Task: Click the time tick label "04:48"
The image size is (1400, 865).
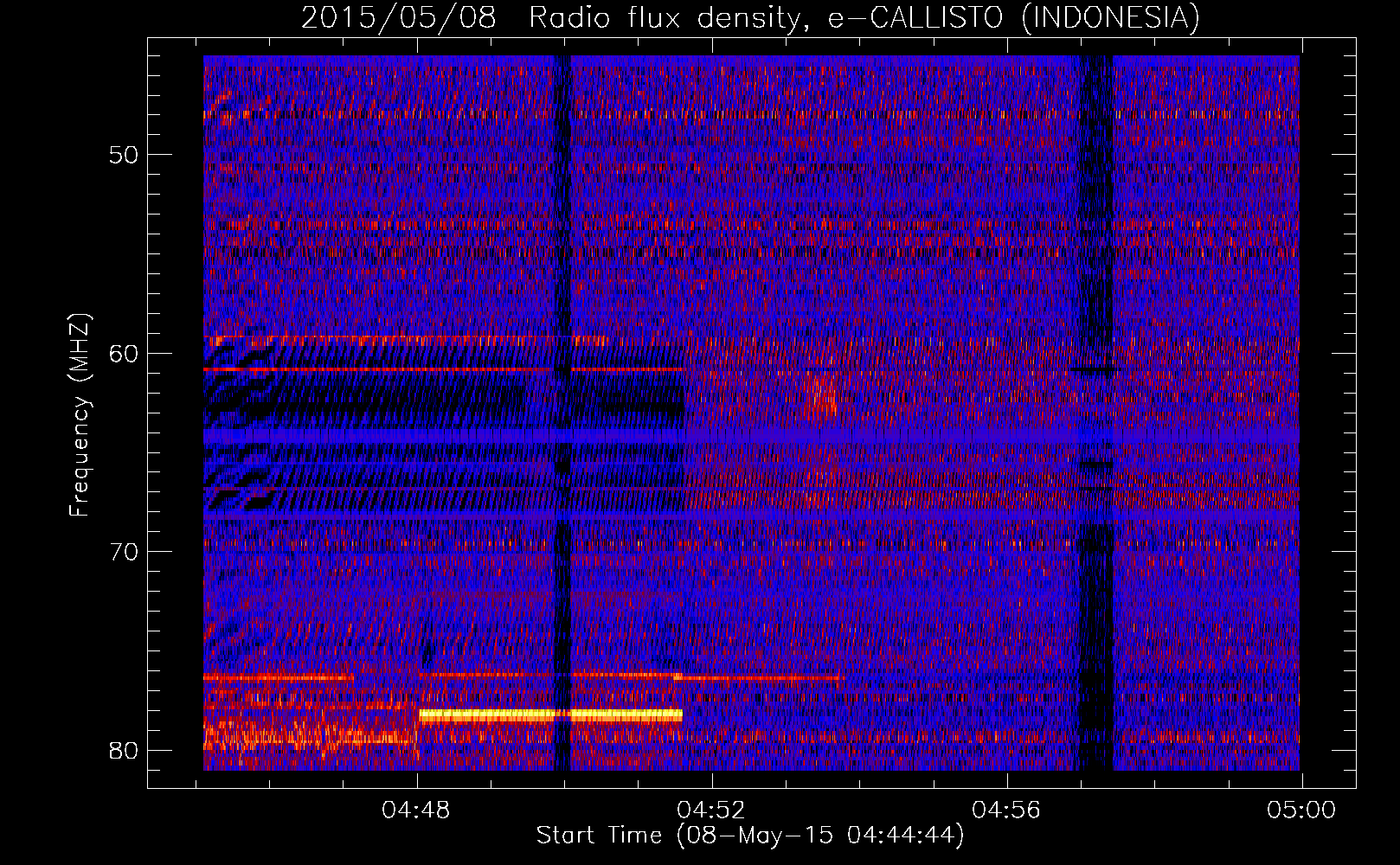Action: [416, 810]
